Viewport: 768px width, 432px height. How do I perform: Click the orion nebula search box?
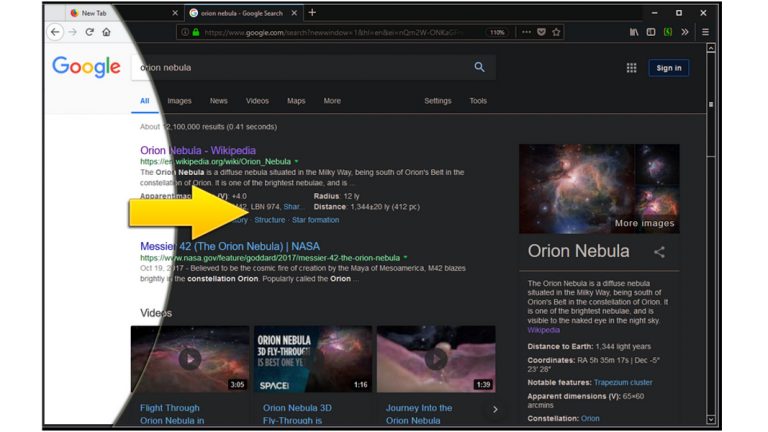pos(313,68)
